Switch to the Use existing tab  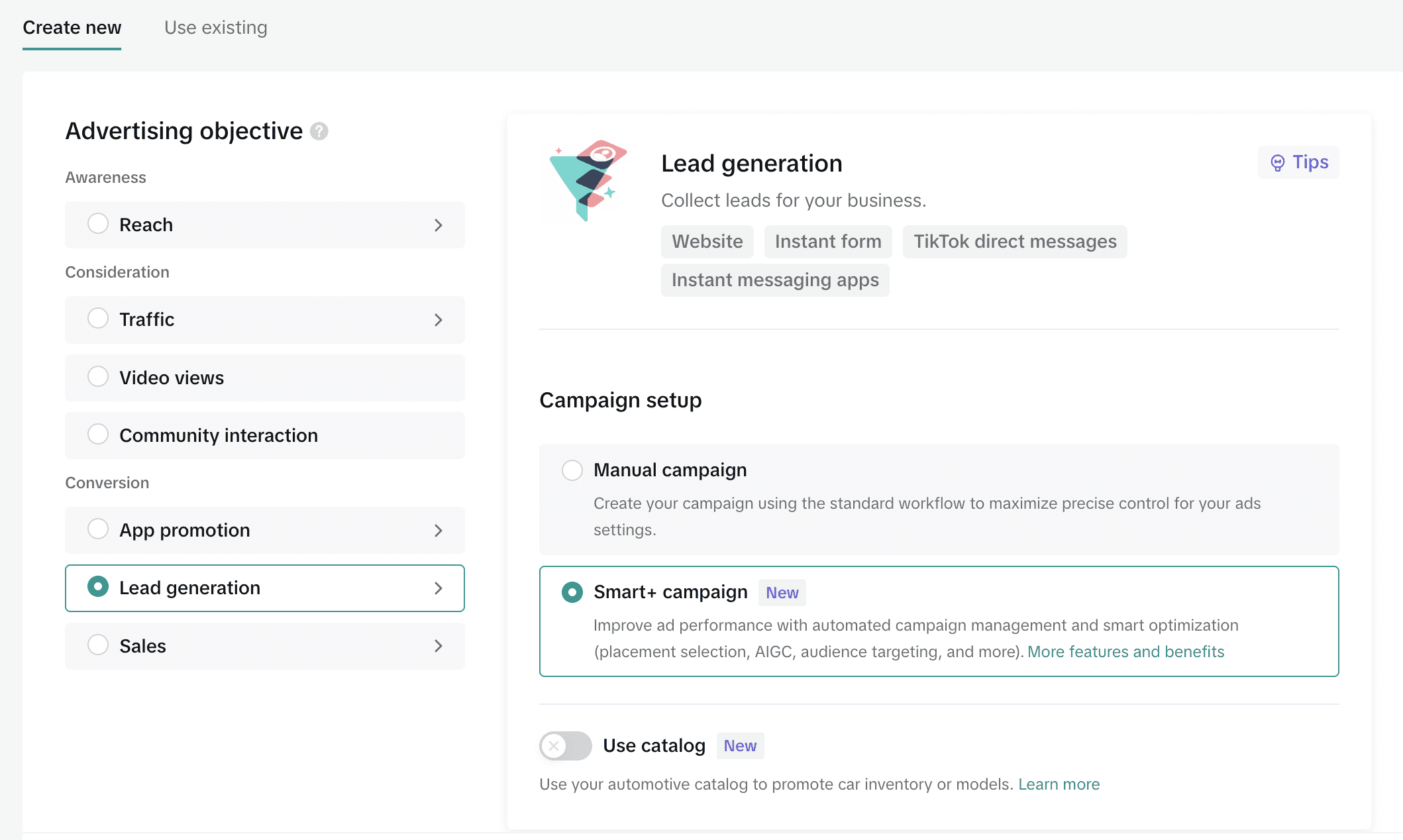[x=215, y=28]
